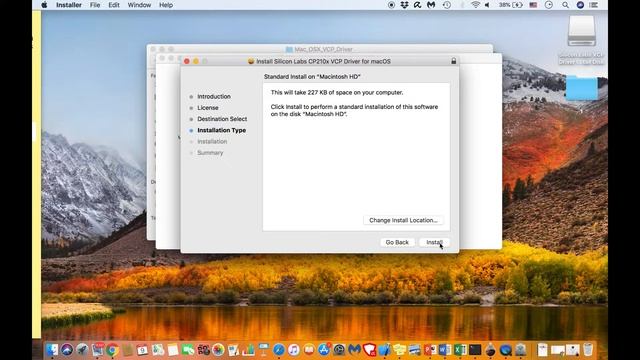Click the dimmed Installation step label

click(212, 141)
